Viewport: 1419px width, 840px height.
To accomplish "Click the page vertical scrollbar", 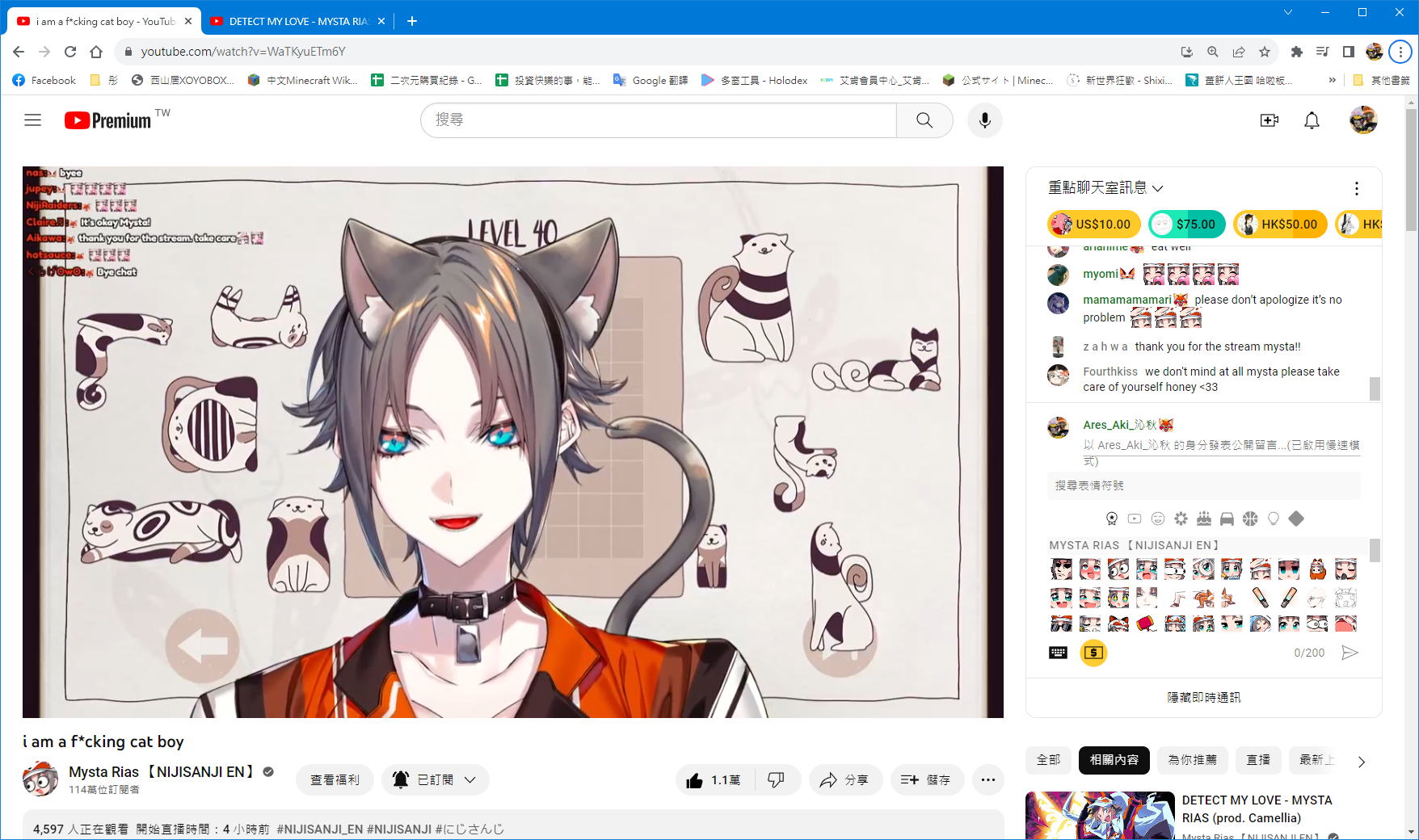I will (1411, 170).
